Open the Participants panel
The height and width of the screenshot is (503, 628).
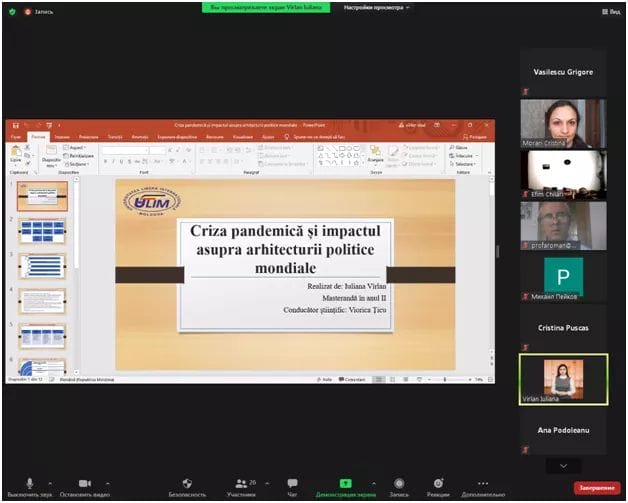point(241,484)
